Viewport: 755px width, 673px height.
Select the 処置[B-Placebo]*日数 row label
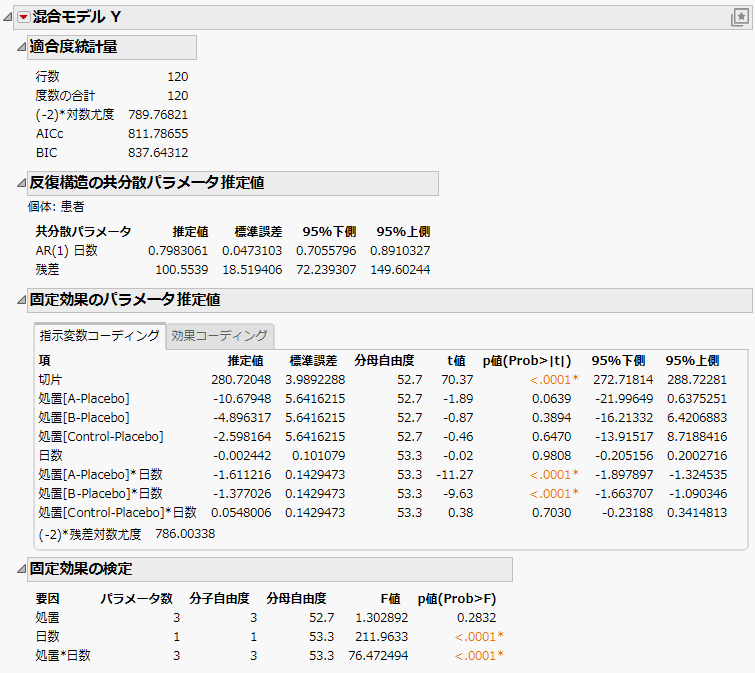100,493
